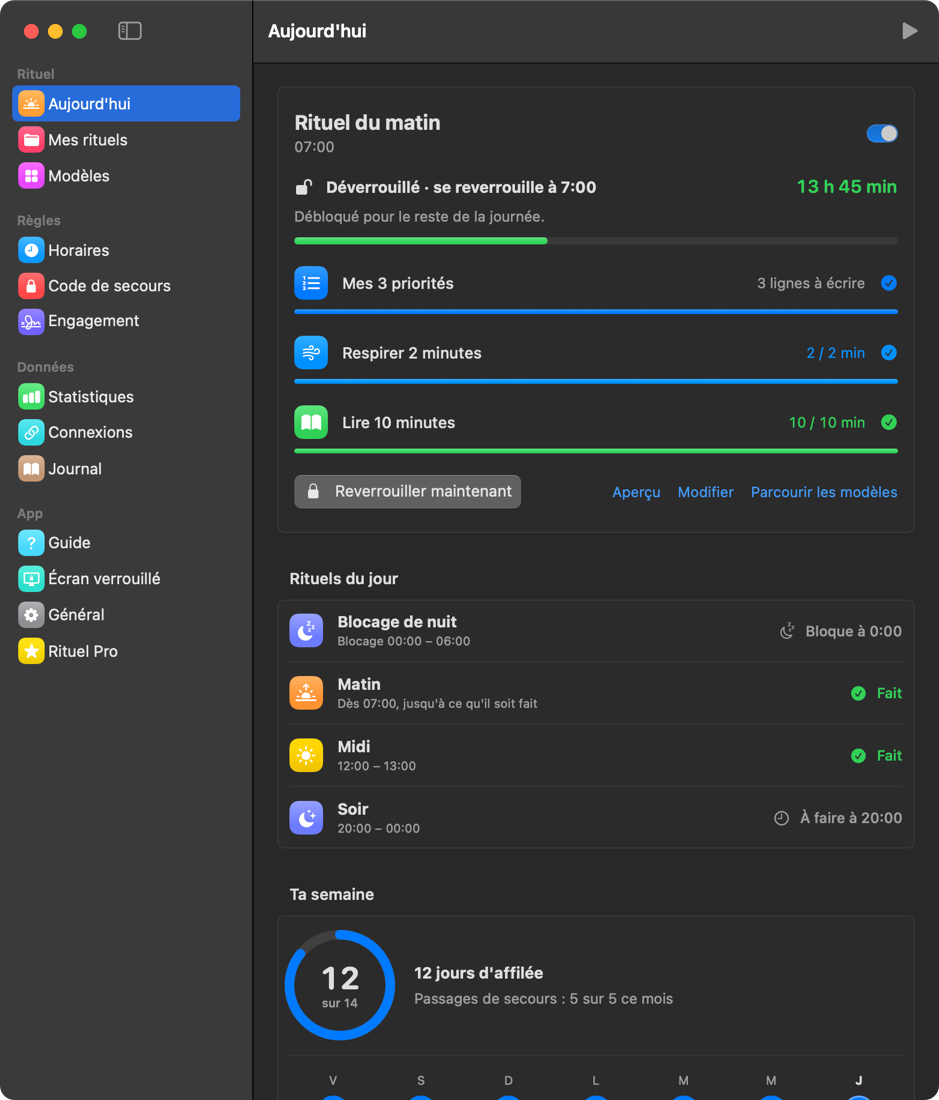
Task: Click the Code de secours lock icon
Action: click(x=31, y=286)
